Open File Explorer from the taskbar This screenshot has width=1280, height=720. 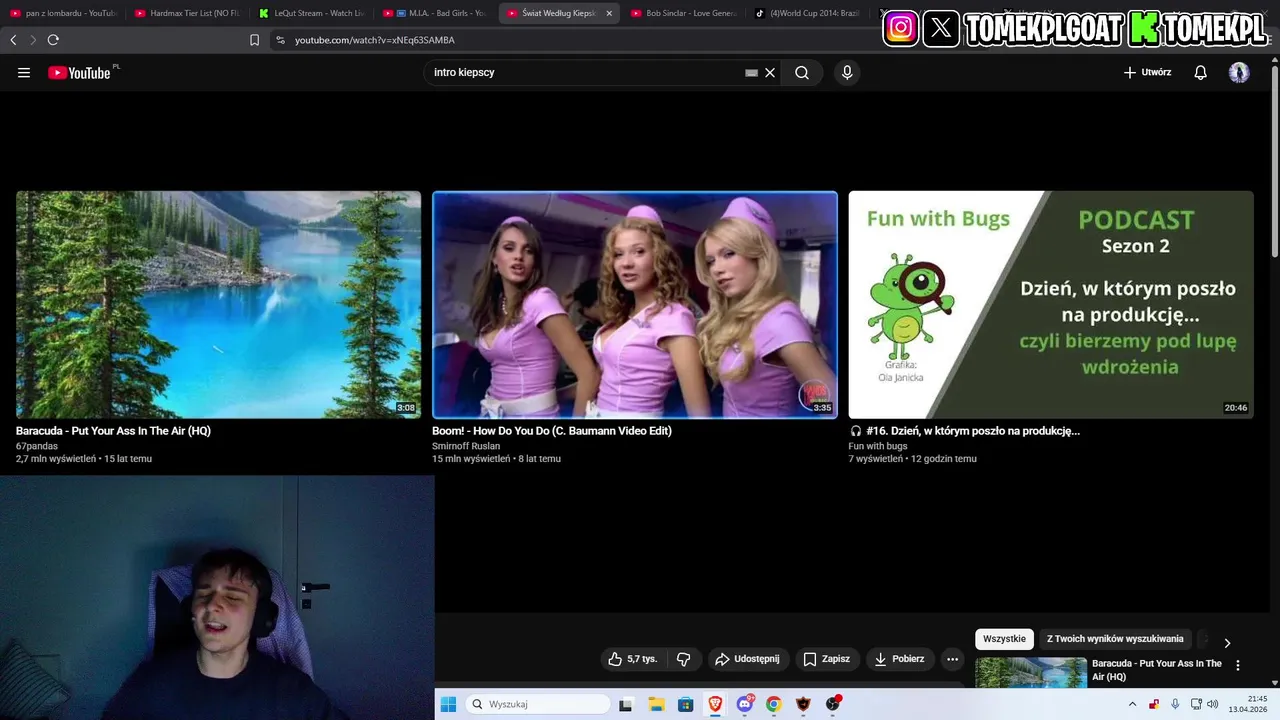coord(656,704)
